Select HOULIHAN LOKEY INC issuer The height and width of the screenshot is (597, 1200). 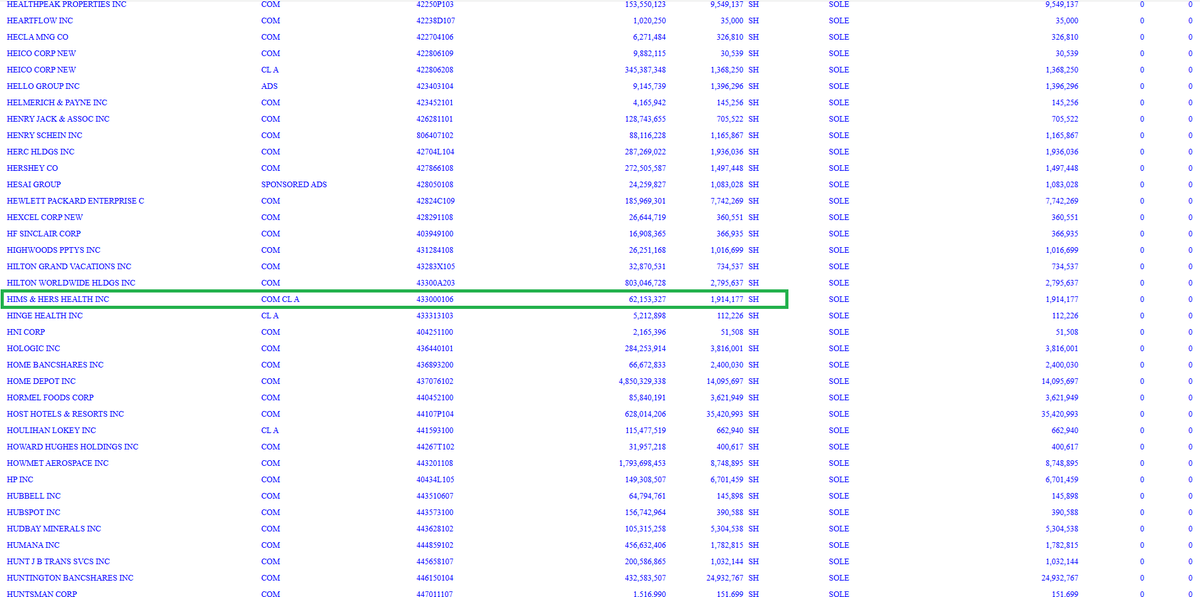[x=50, y=430]
